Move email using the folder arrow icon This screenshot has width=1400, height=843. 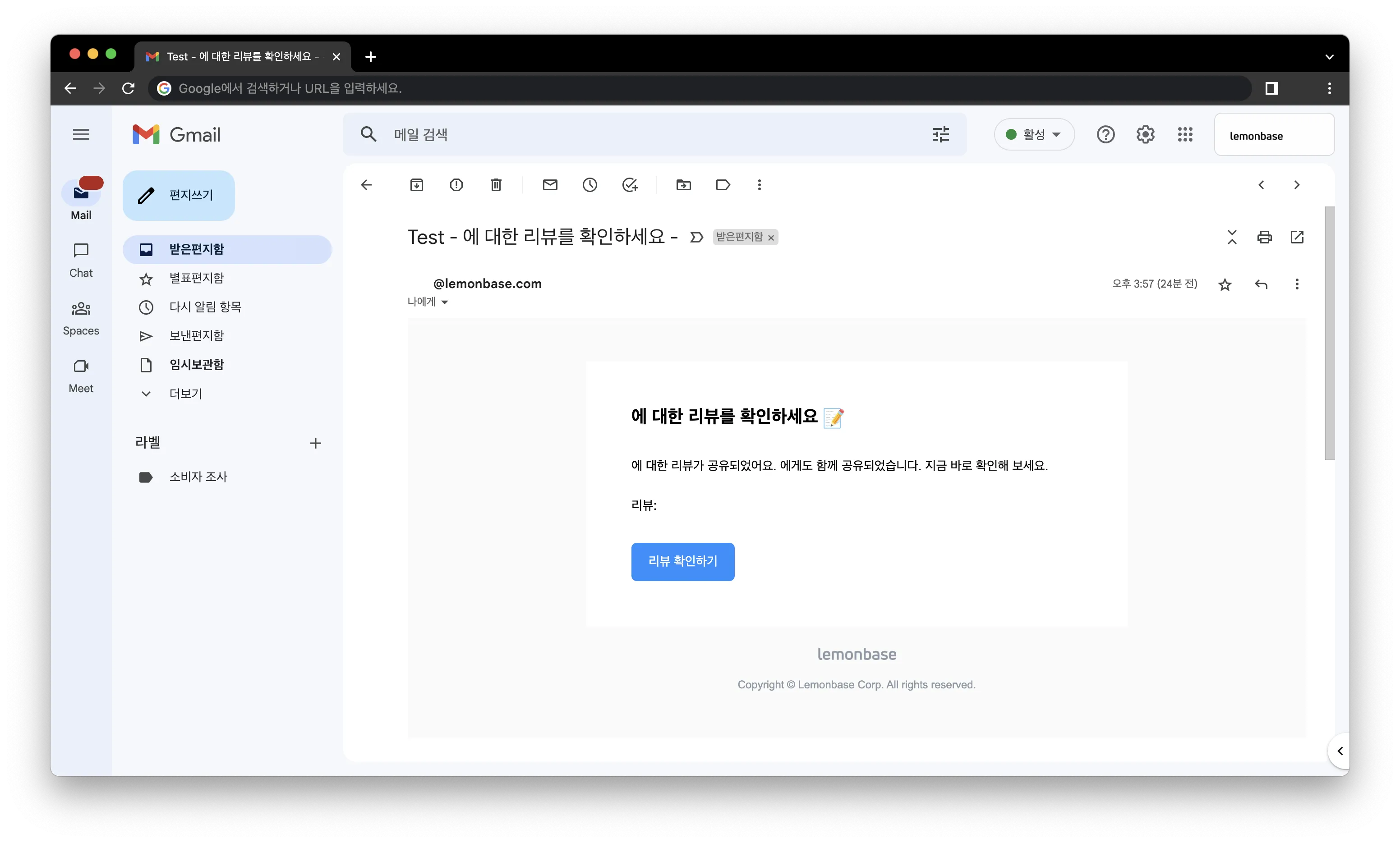(x=683, y=185)
